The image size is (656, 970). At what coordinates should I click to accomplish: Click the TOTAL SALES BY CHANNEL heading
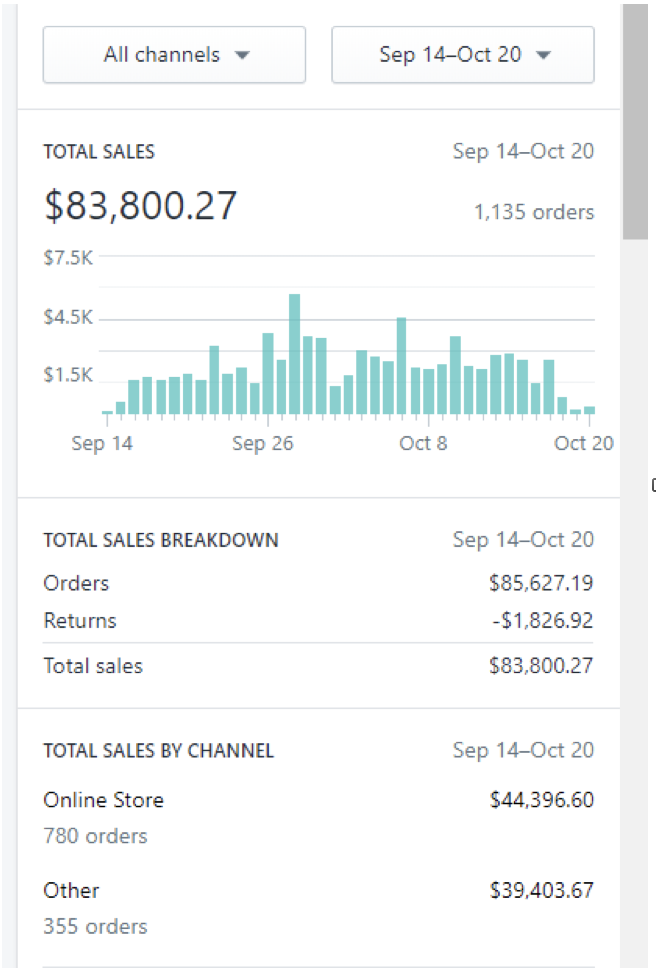158,751
